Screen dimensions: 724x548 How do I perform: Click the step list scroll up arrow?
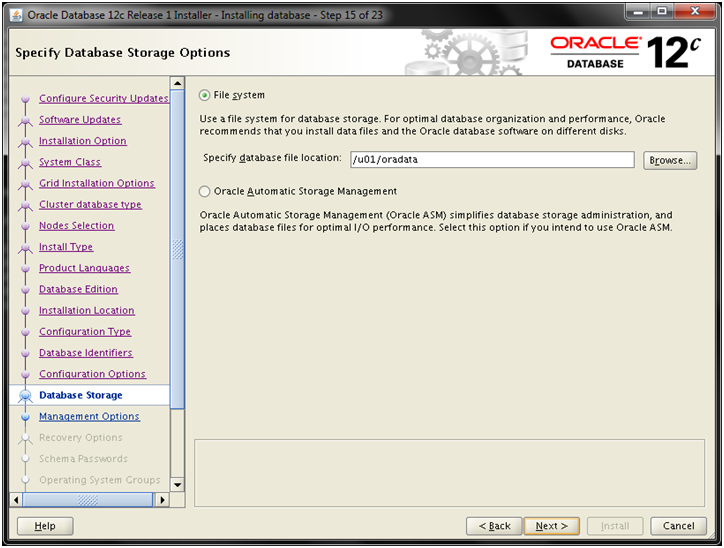click(x=177, y=84)
